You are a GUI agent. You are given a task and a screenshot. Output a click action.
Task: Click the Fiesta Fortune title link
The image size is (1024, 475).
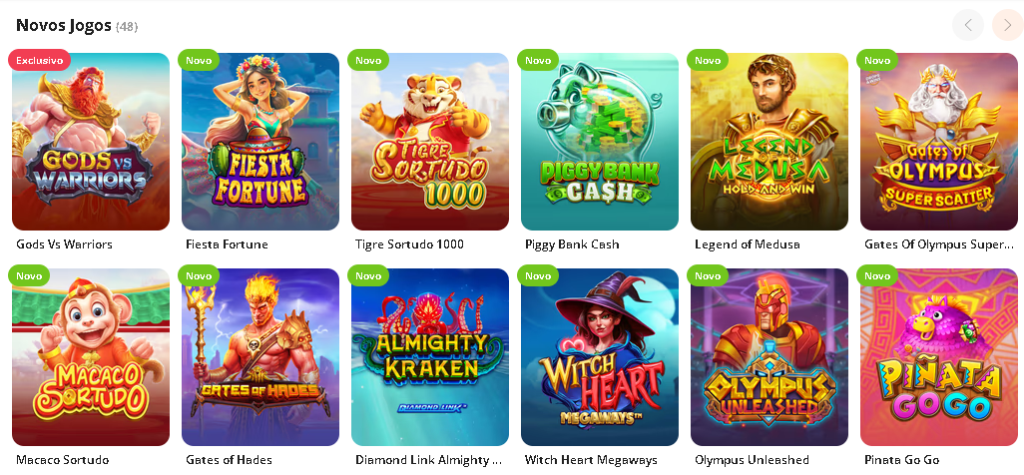tap(227, 244)
